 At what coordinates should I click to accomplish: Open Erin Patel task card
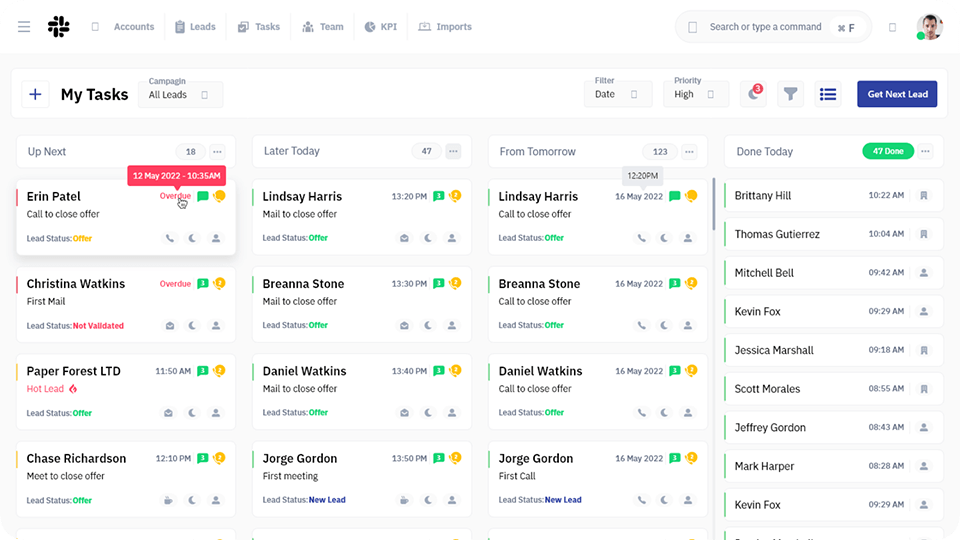point(126,217)
